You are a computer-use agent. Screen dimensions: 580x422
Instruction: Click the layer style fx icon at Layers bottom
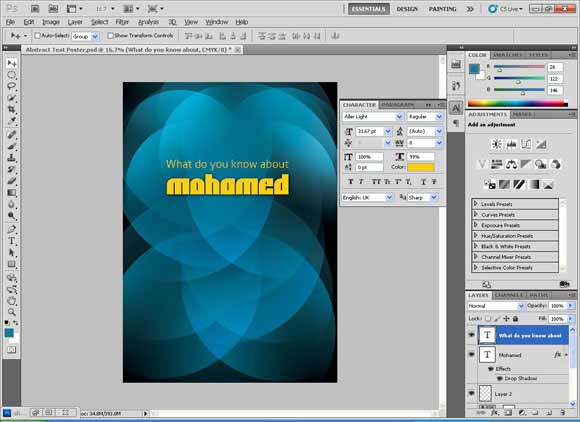click(x=494, y=413)
